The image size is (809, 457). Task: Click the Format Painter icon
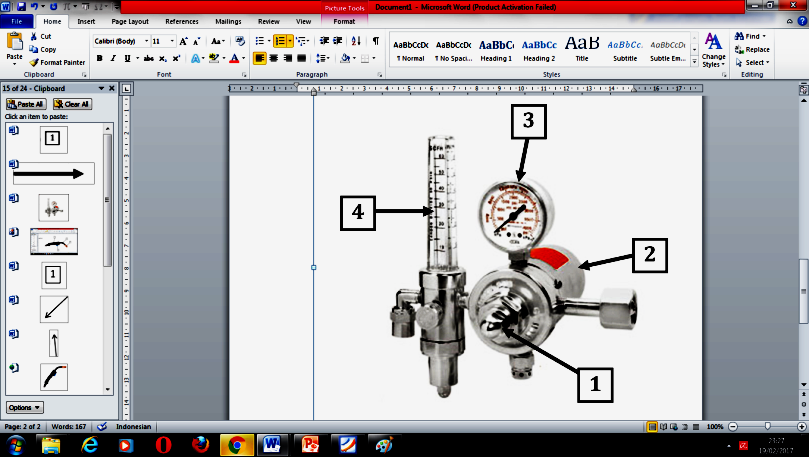(x=35, y=62)
